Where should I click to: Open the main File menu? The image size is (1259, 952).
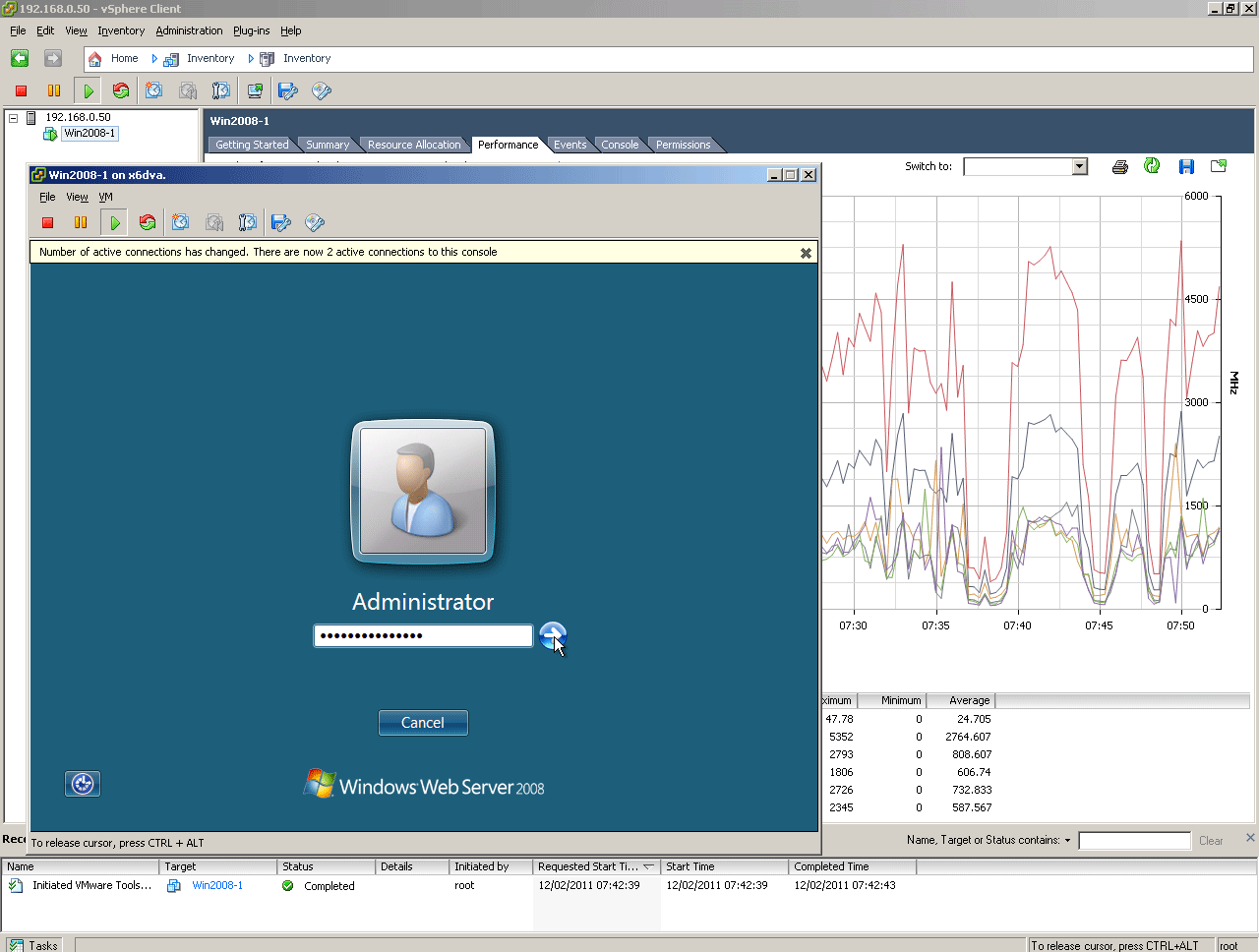pyautogui.click(x=18, y=31)
